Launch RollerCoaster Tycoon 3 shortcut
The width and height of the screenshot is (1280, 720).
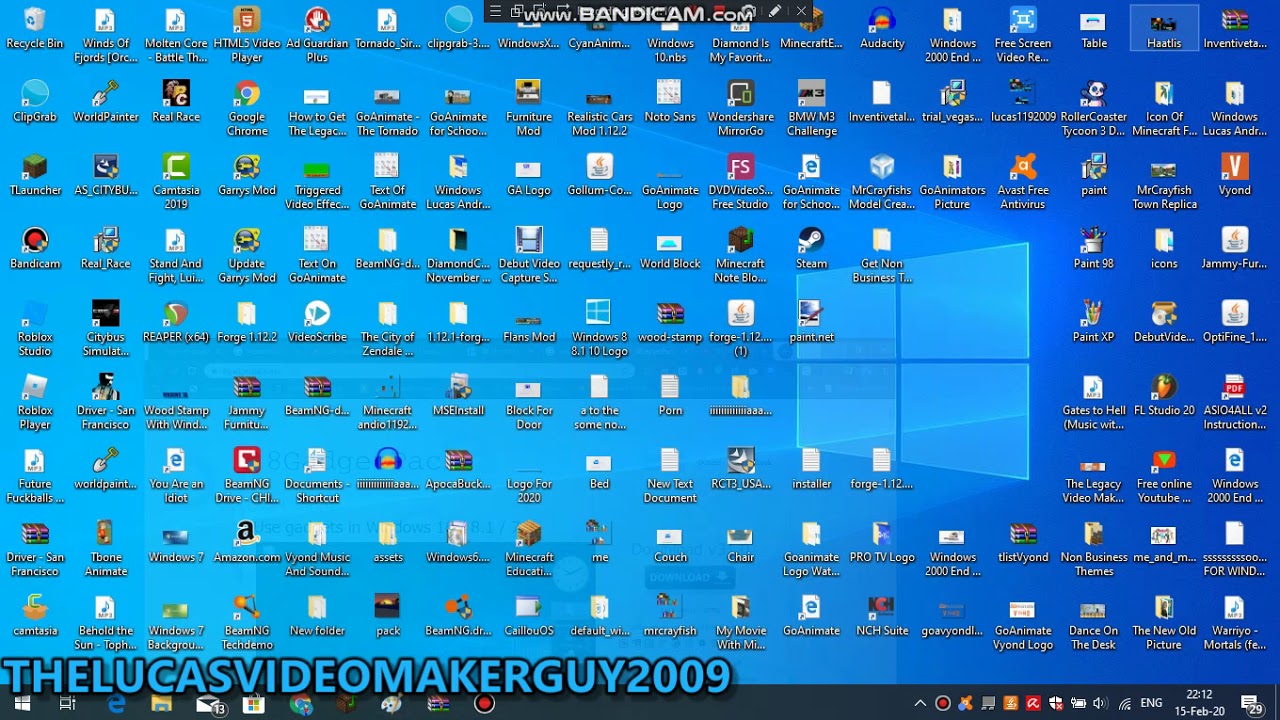[x=1093, y=108]
